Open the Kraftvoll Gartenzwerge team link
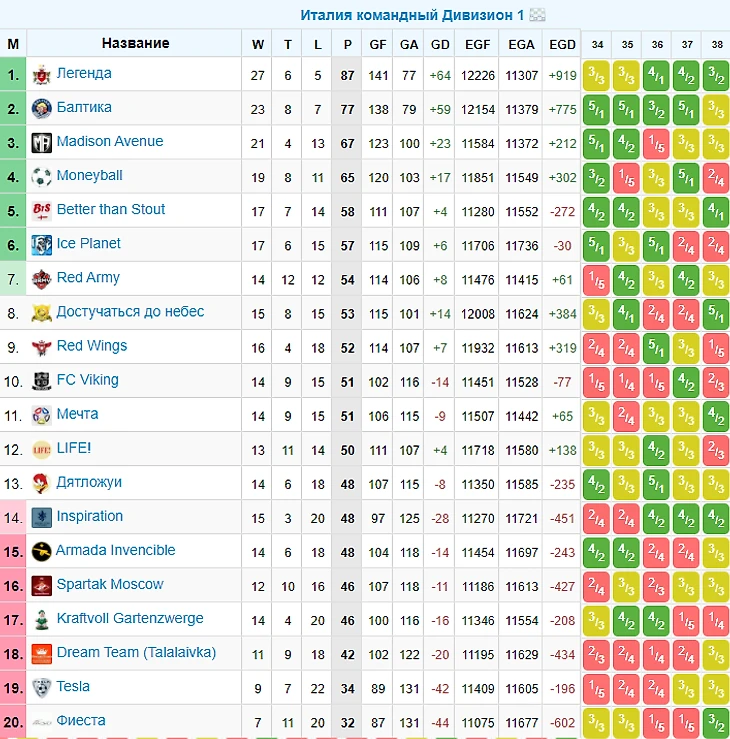 (130, 618)
